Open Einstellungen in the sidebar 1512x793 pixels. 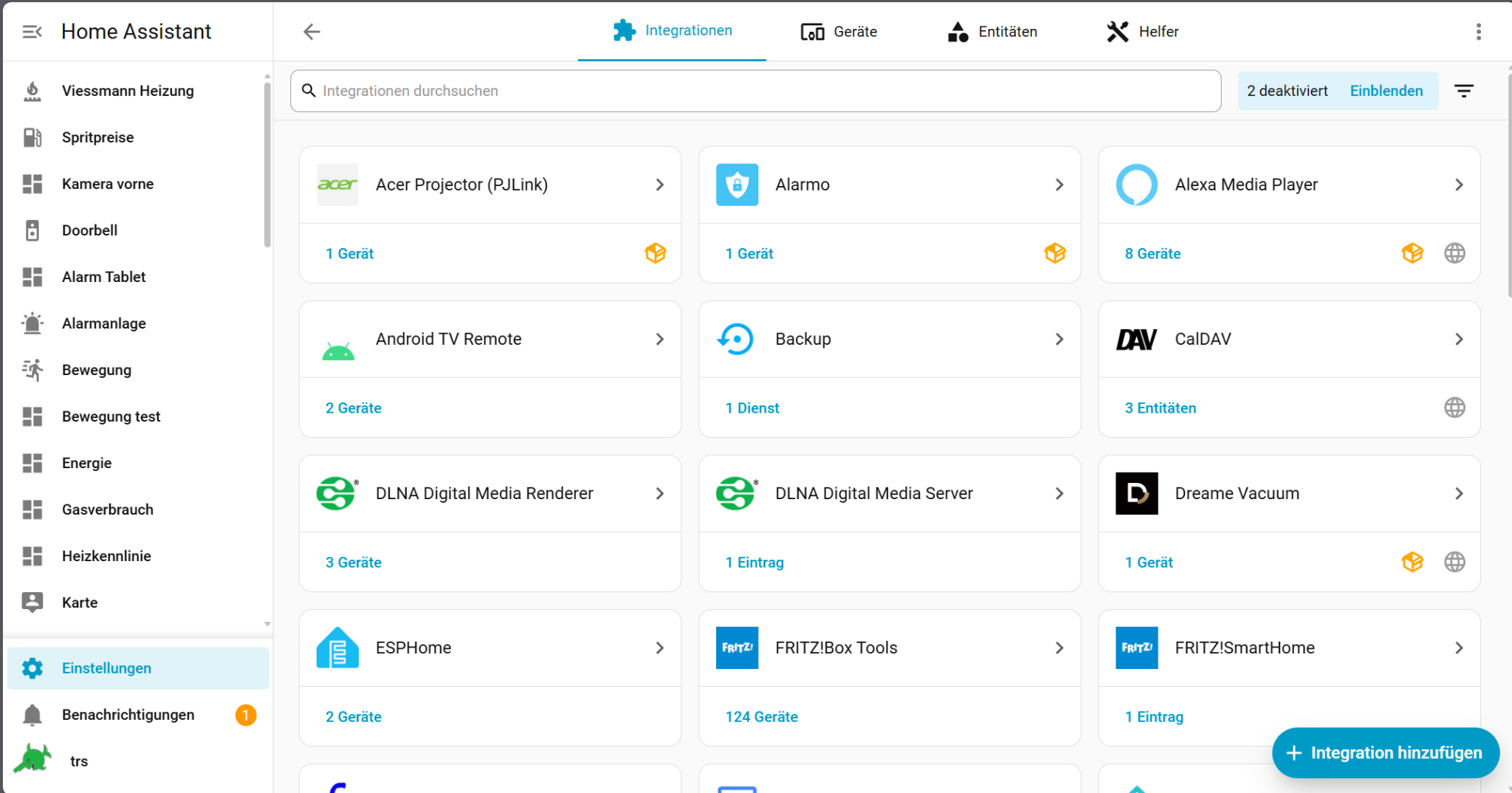(x=137, y=668)
